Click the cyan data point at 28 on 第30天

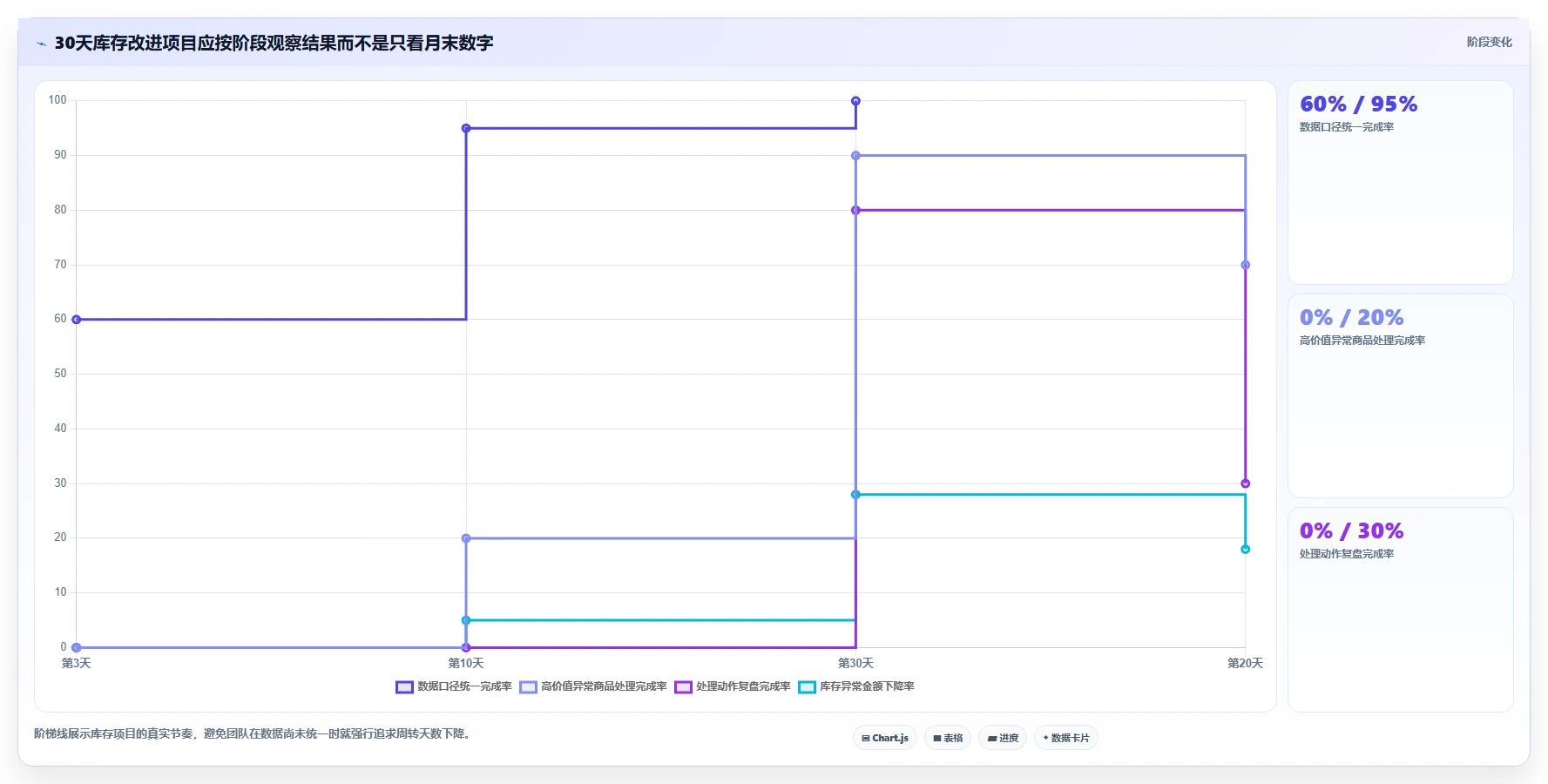[855, 495]
